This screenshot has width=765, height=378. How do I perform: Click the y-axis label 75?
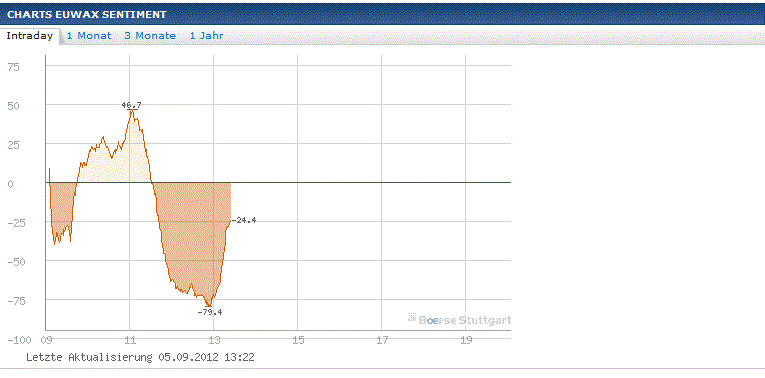coord(14,67)
